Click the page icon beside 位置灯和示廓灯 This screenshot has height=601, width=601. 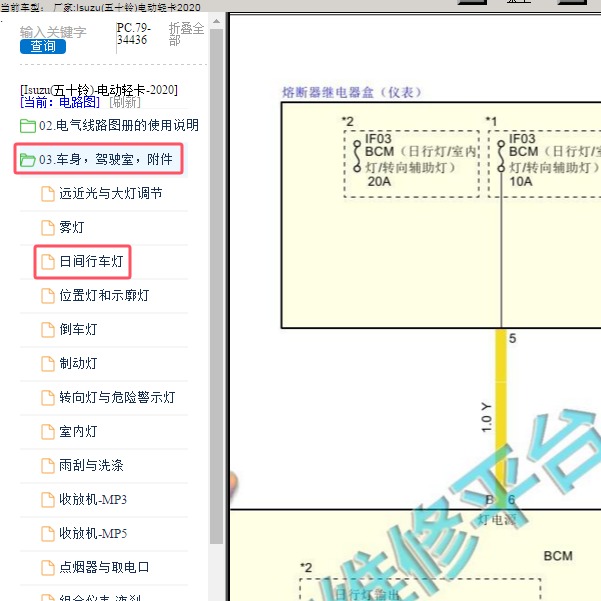(x=47, y=296)
